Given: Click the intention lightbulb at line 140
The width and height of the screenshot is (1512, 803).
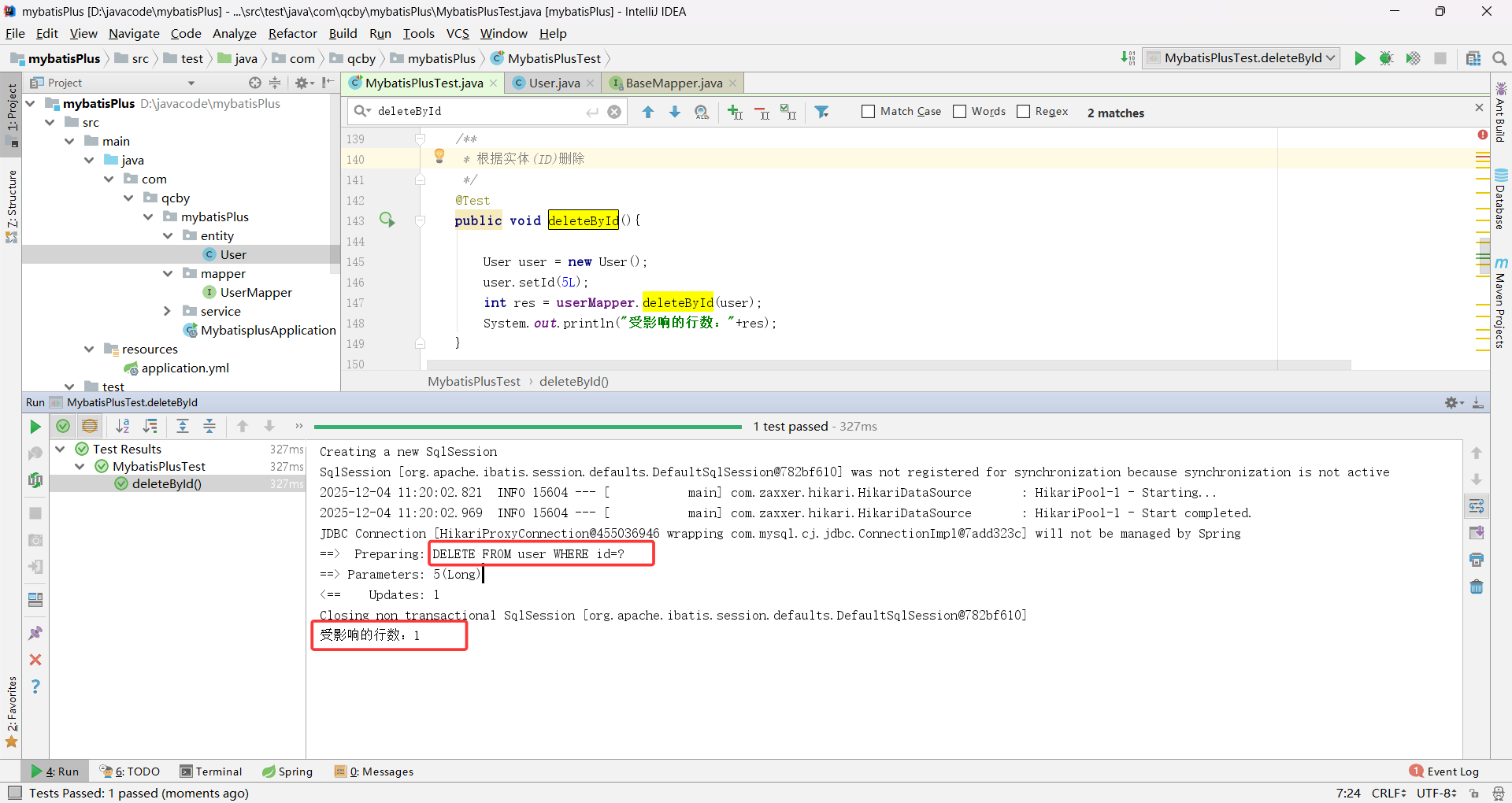Looking at the screenshot, I should [x=439, y=157].
